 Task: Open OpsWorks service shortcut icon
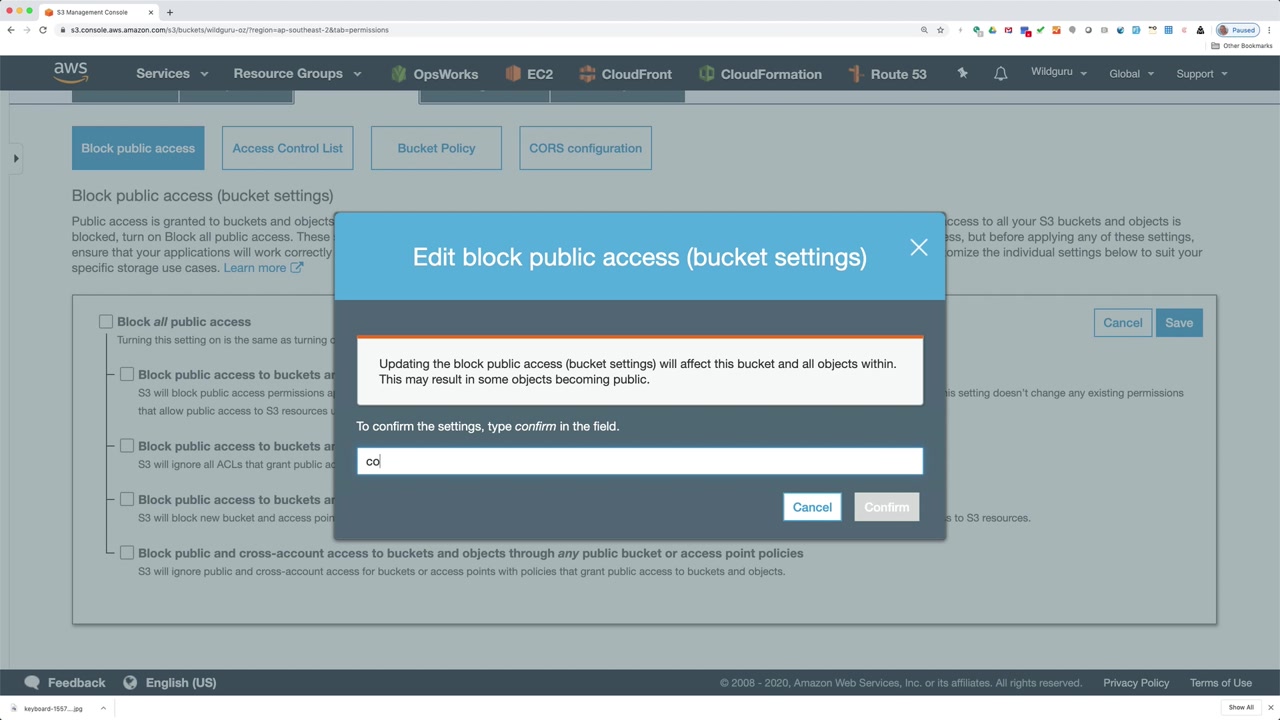coord(399,74)
